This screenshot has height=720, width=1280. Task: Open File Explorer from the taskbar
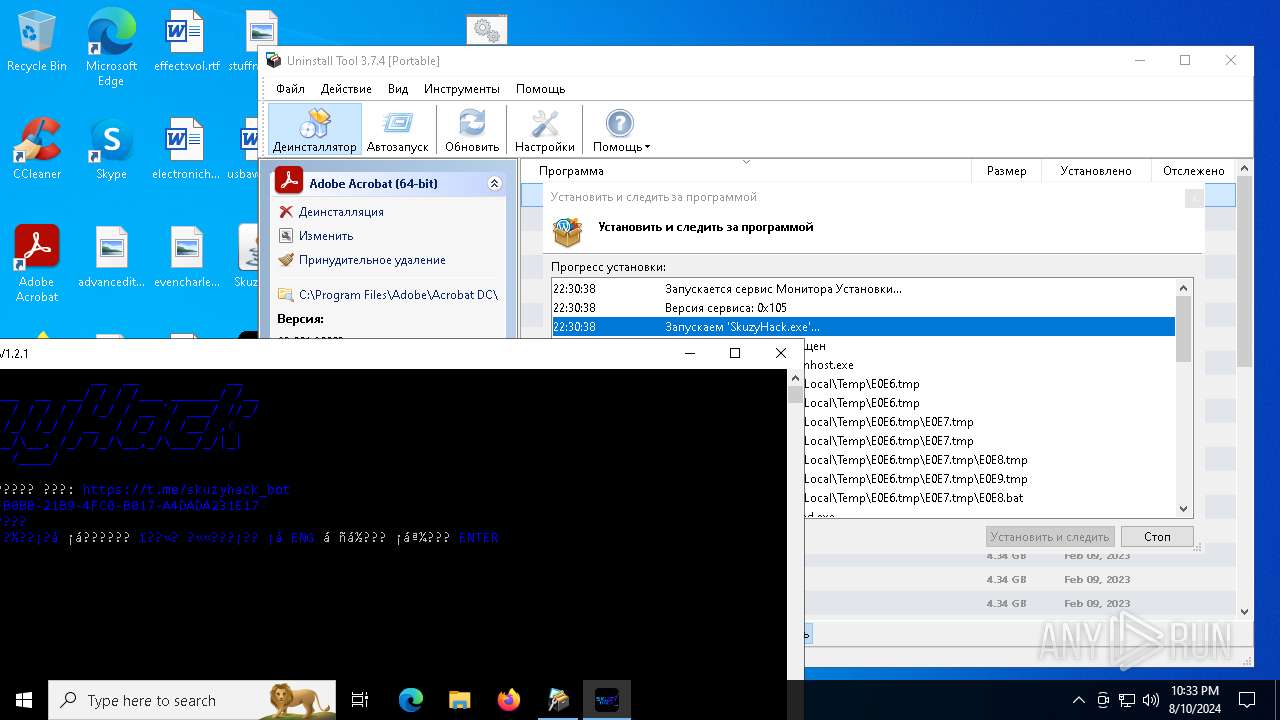coord(459,700)
